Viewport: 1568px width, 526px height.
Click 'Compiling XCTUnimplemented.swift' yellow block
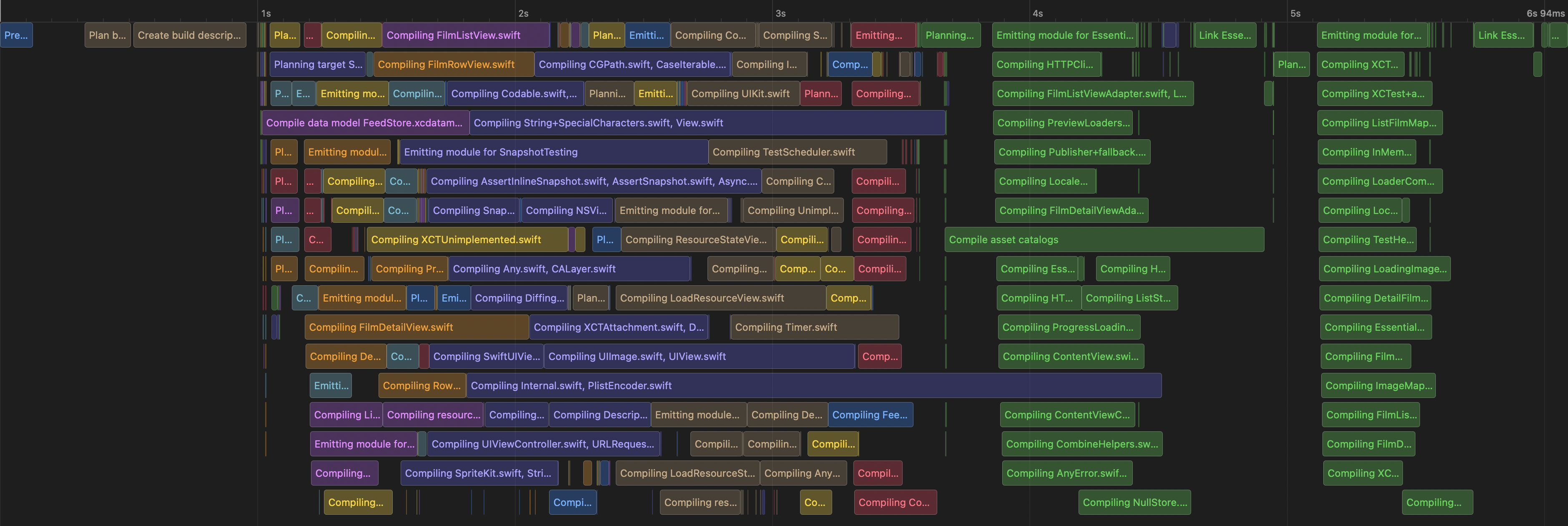[467, 239]
